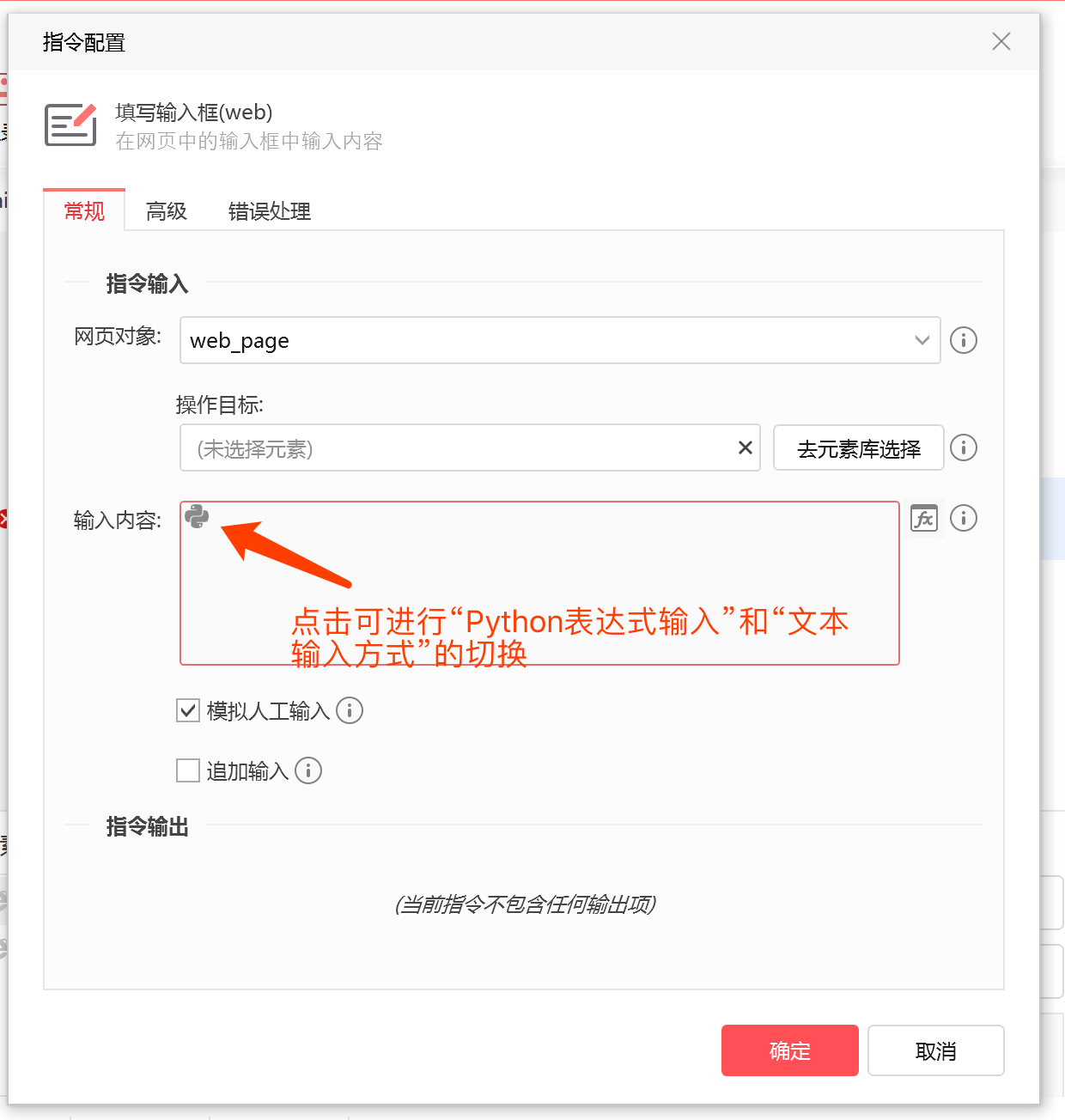The image size is (1065, 1120).
Task: Click the 未选择元素 target field
Action: tap(455, 447)
